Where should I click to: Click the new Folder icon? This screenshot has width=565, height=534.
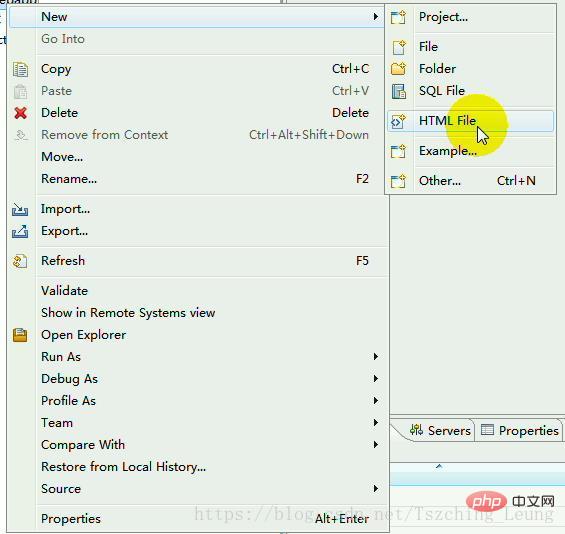pos(398,68)
